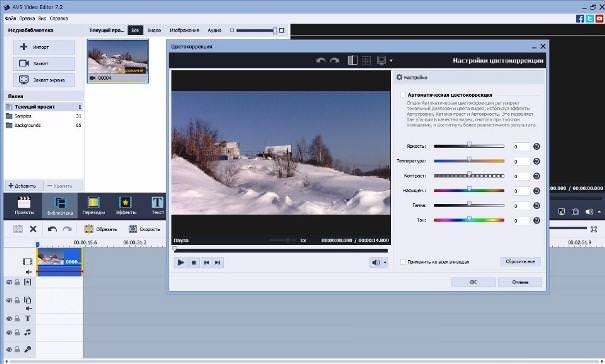Select the Видео media filter tab

coord(154,30)
